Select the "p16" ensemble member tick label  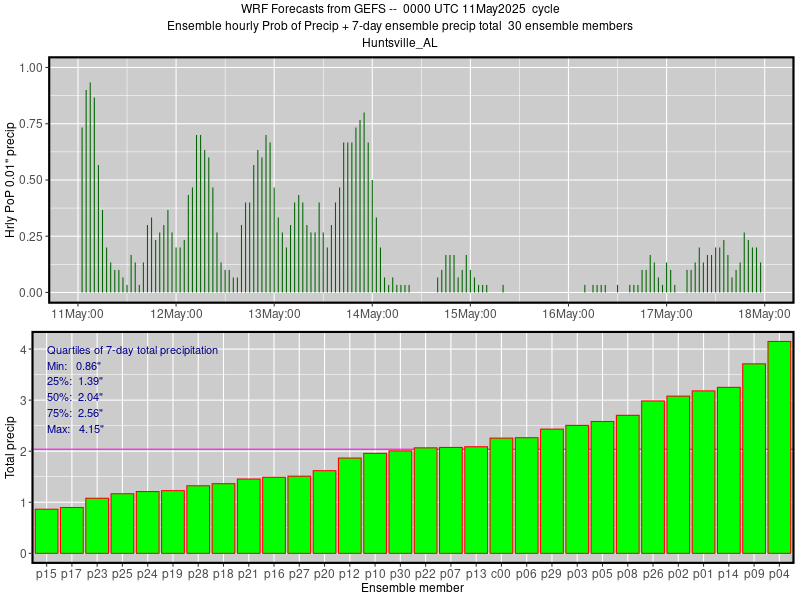pyautogui.click(x=273, y=574)
